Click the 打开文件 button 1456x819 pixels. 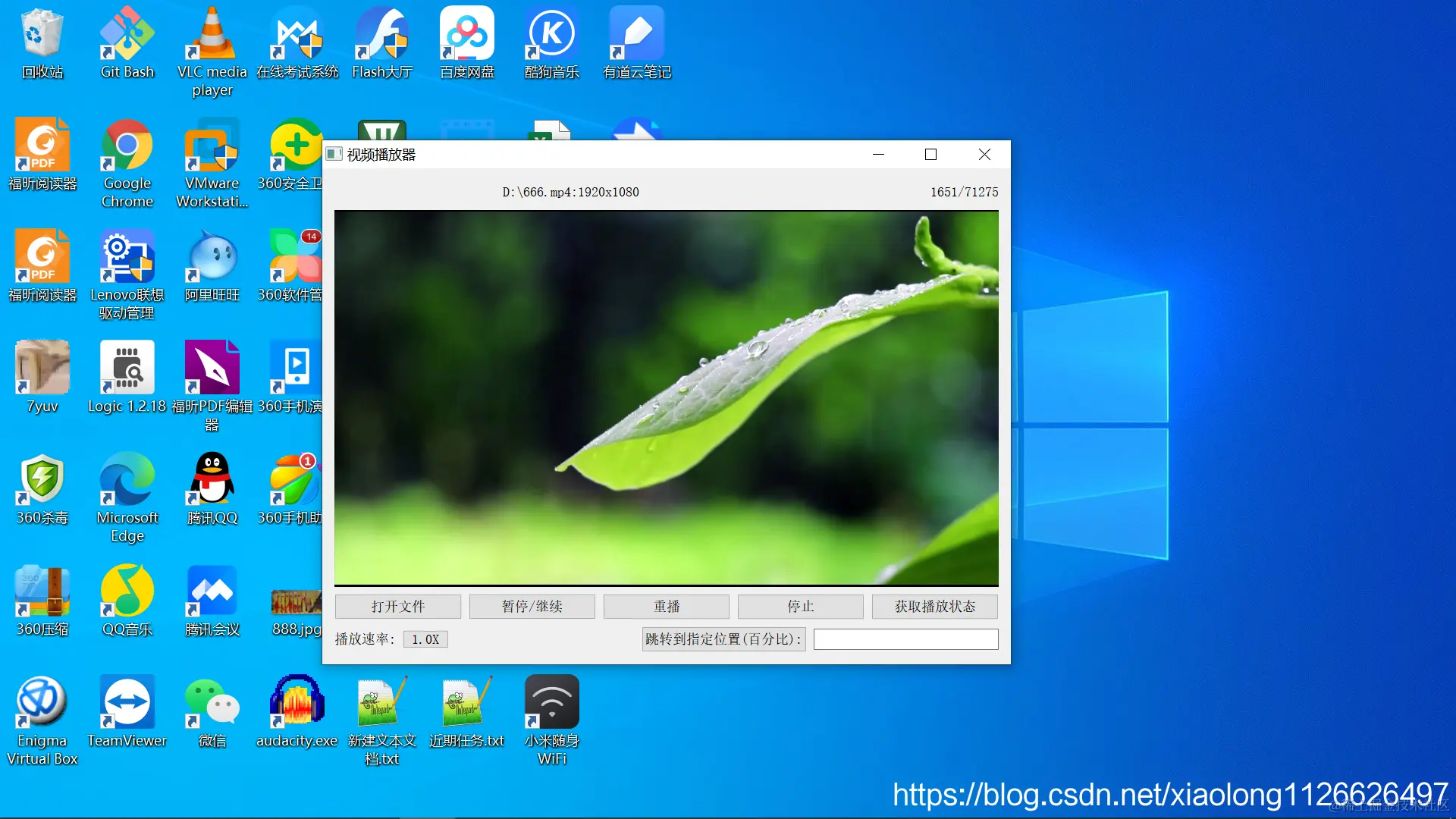(x=397, y=606)
